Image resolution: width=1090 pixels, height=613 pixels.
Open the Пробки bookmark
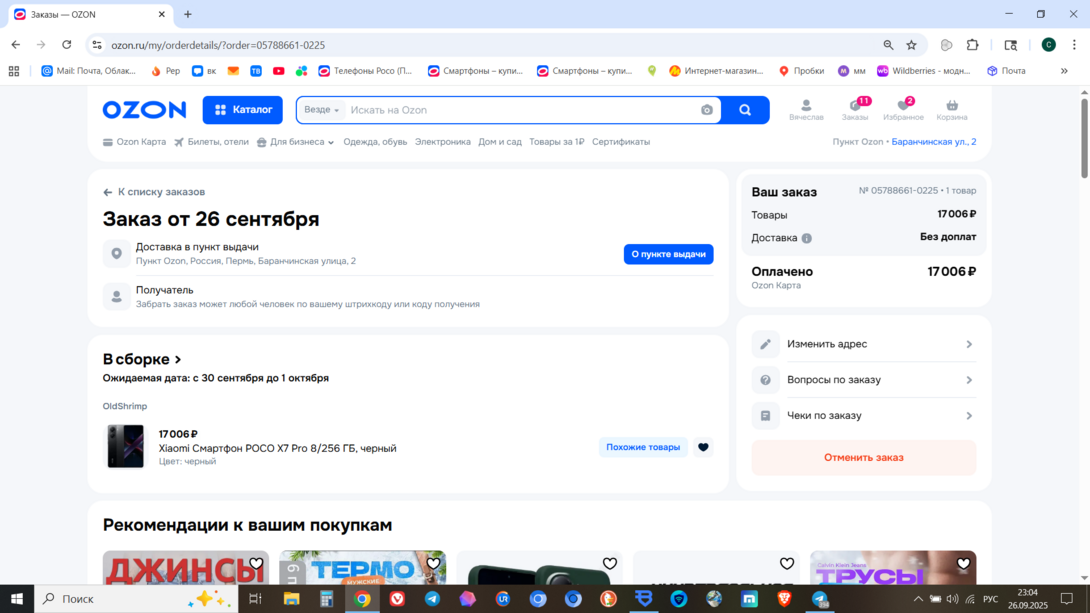[x=801, y=71]
